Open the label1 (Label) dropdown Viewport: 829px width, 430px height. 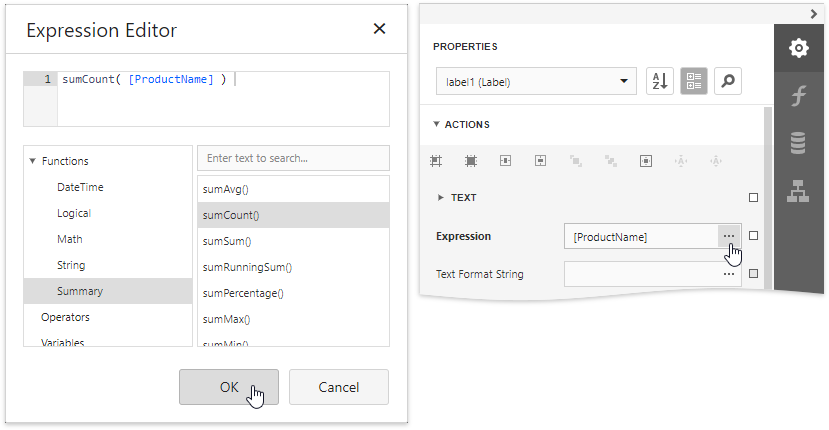click(x=536, y=81)
